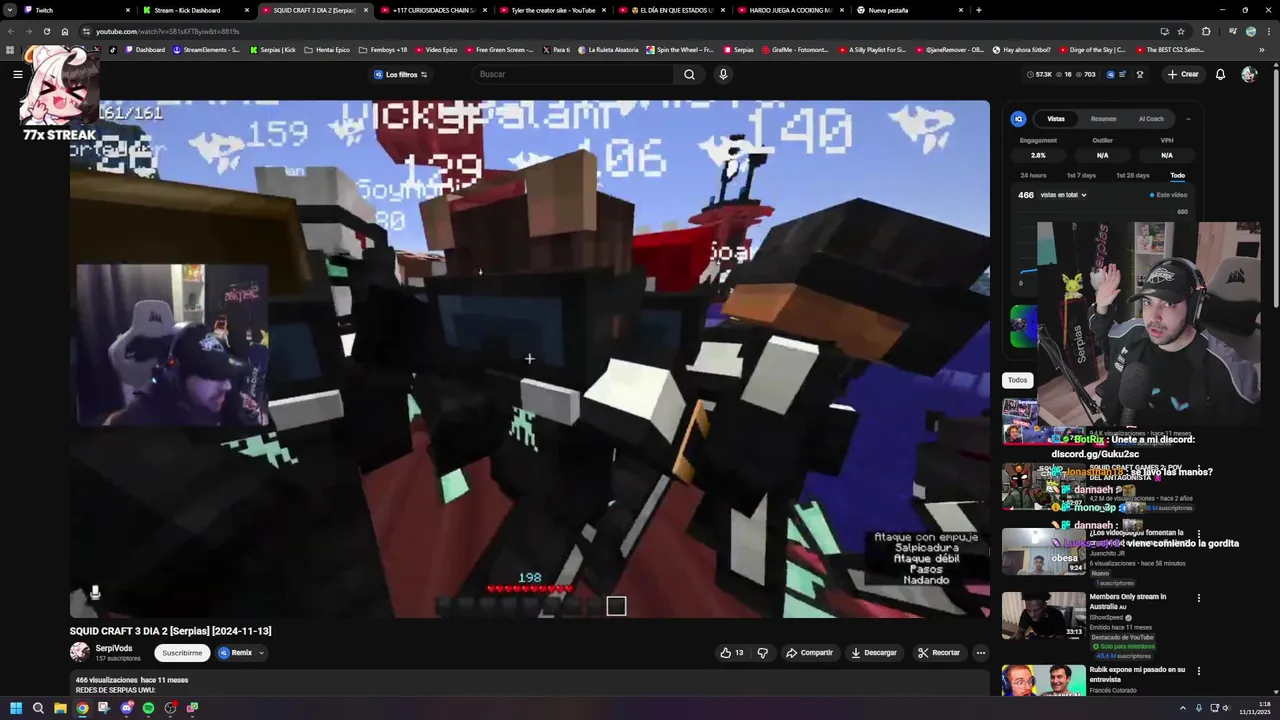Switch to the AI Coach tab
1280x720 pixels.
1151,119
